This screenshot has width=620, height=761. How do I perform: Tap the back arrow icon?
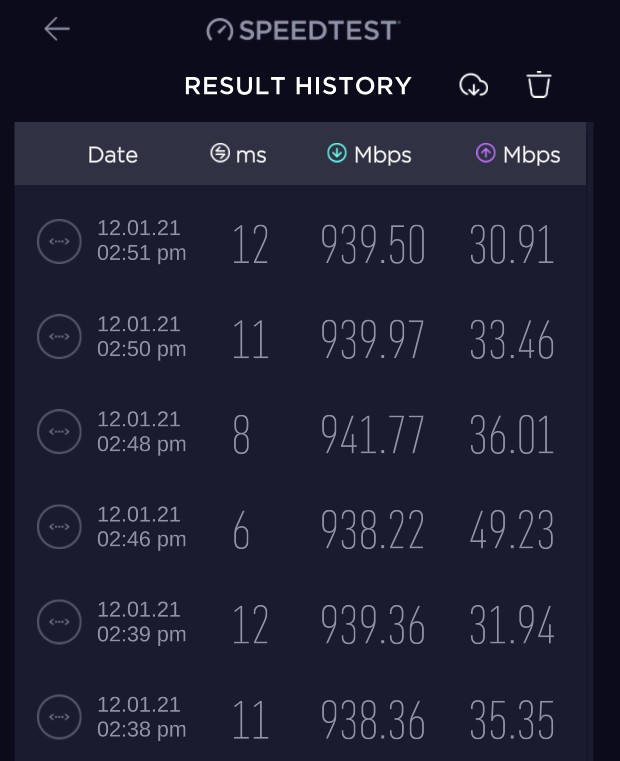57,29
